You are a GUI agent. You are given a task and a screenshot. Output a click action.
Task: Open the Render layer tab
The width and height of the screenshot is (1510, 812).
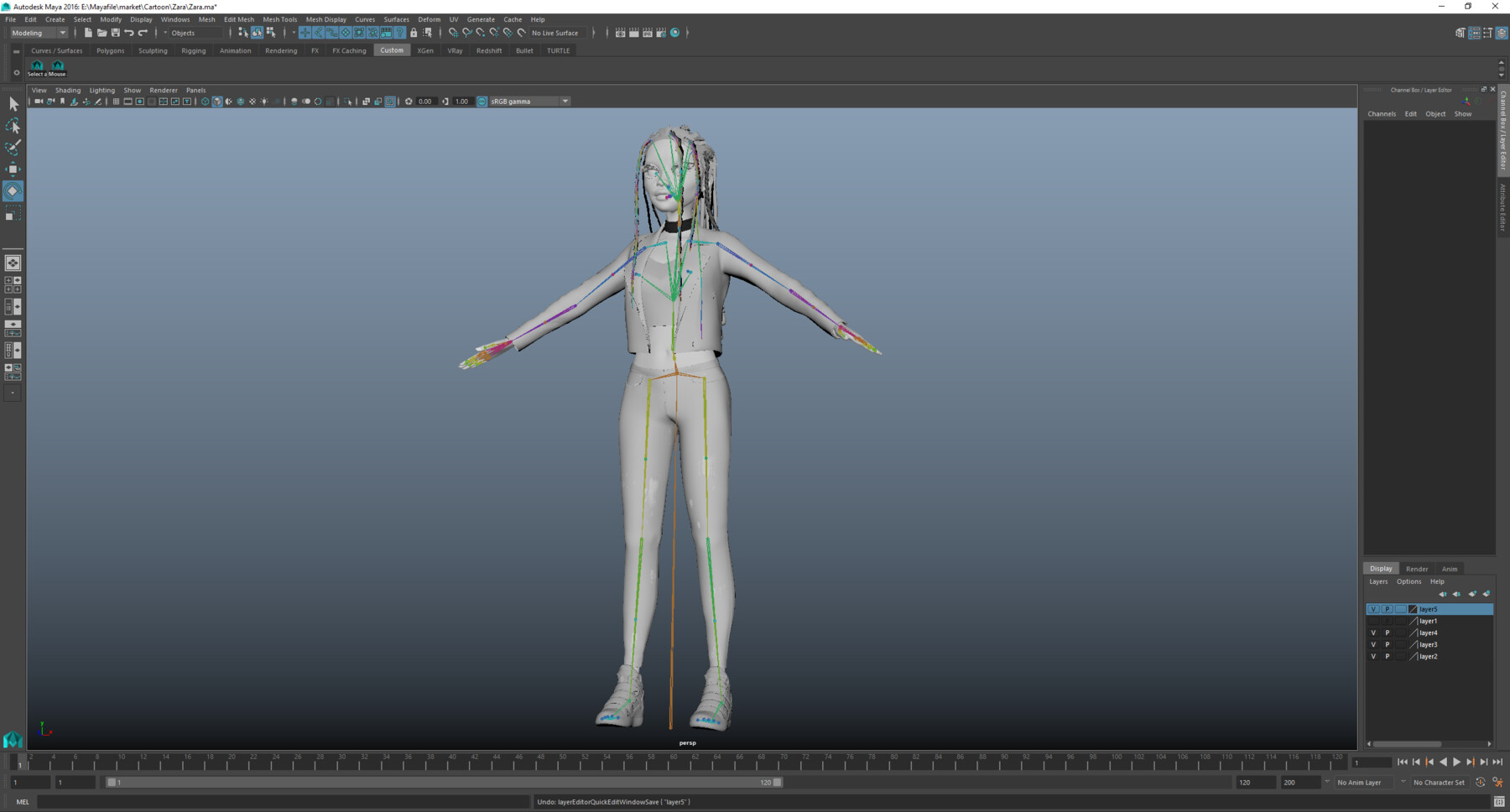(1417, 569)
